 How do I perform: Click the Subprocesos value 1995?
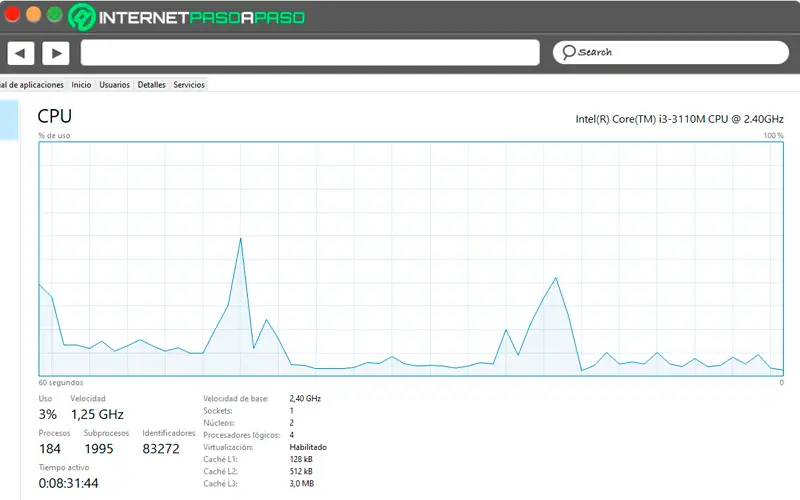[x=98, y=449]
